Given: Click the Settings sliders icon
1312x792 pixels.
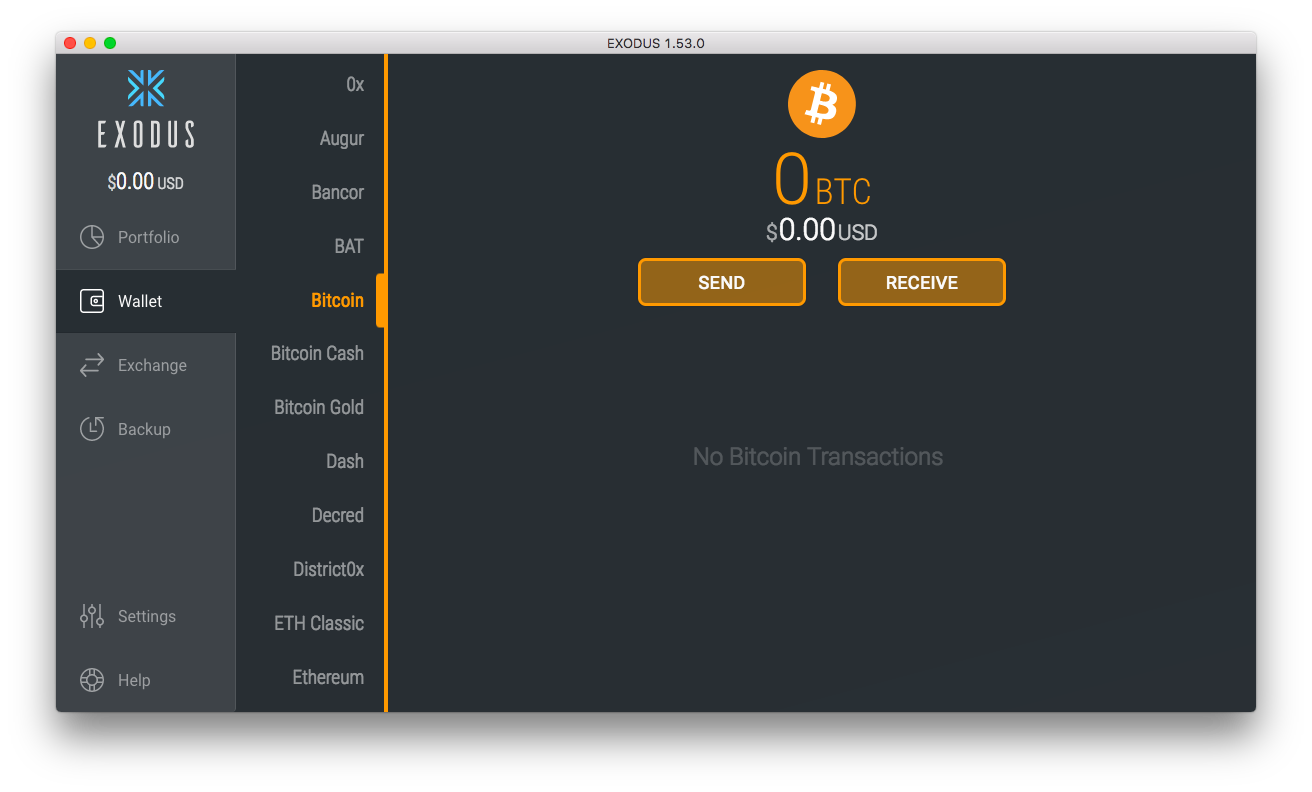Looking at the screenshot, I should (x=92, y=616).
